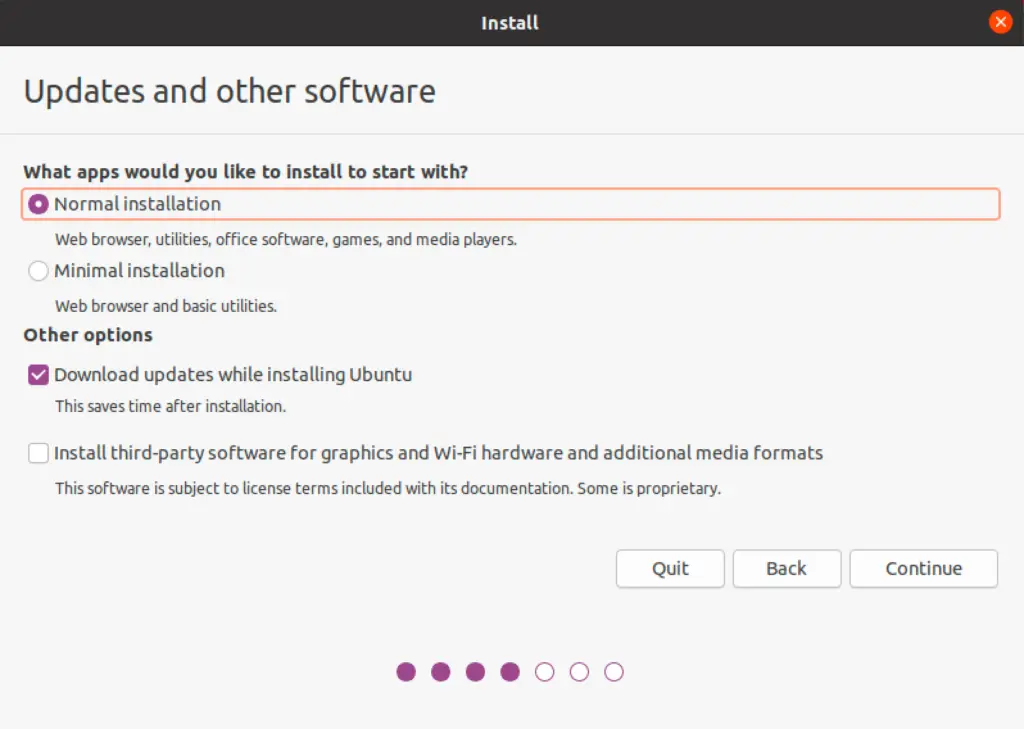Click 'What apps would you like to install' heading
1024x729 pixels.
(246, 172)
